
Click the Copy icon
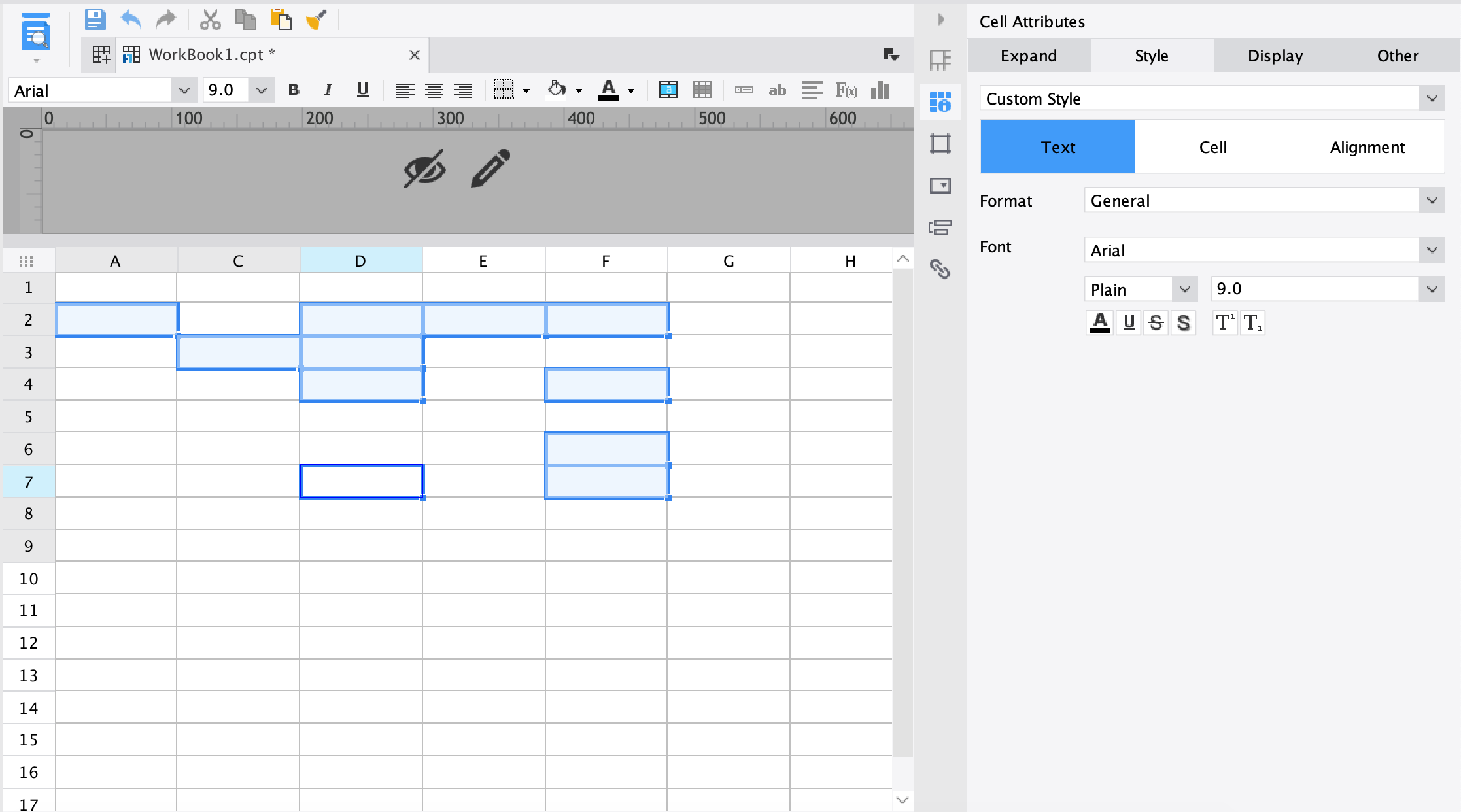tap(245, 20)
